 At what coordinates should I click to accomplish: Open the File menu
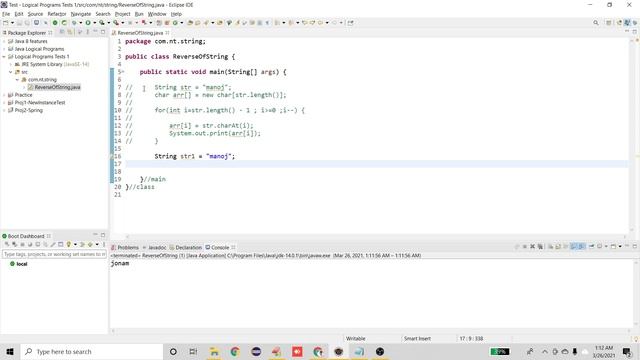pos(6,14)
